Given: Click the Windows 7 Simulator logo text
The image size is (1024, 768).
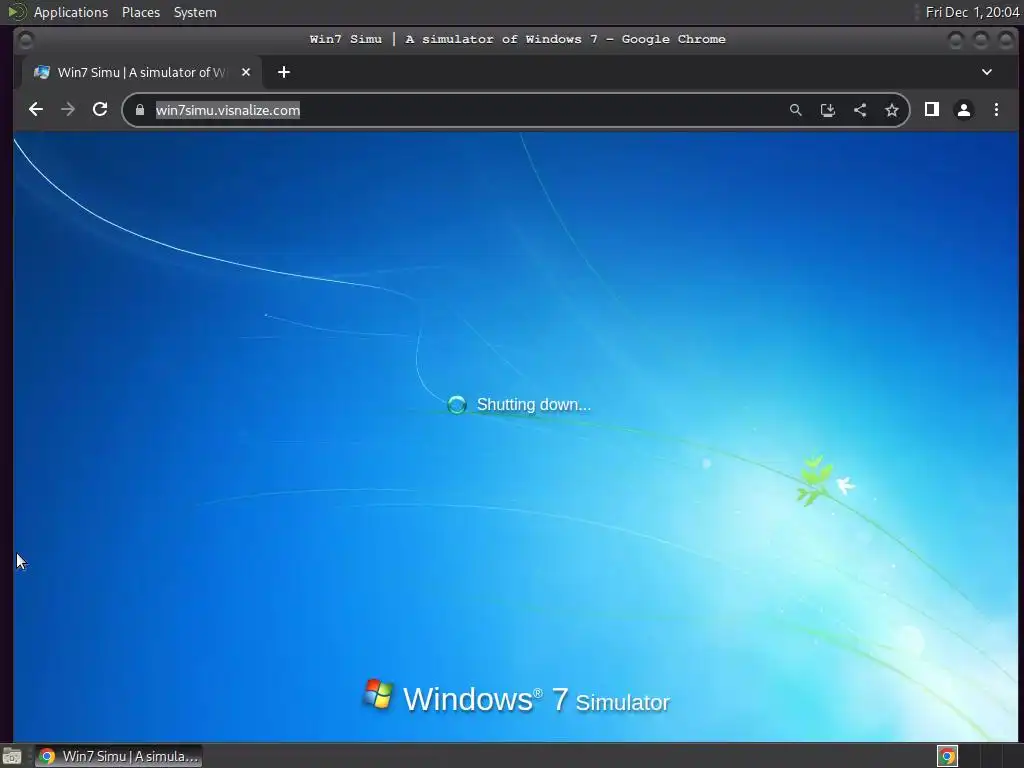Looking at the screenshot, I should (536, 699).
